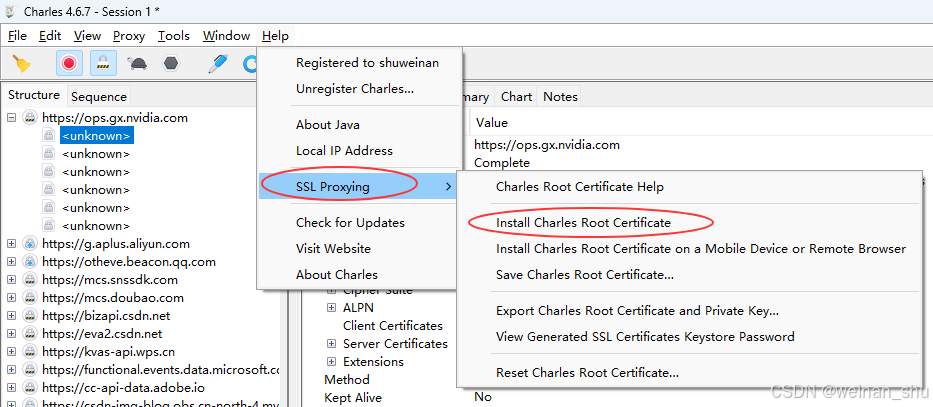The height and width of the screenshot is (407, 933).
Task: Select the Kept Alive row
Action: coord(353,397)
